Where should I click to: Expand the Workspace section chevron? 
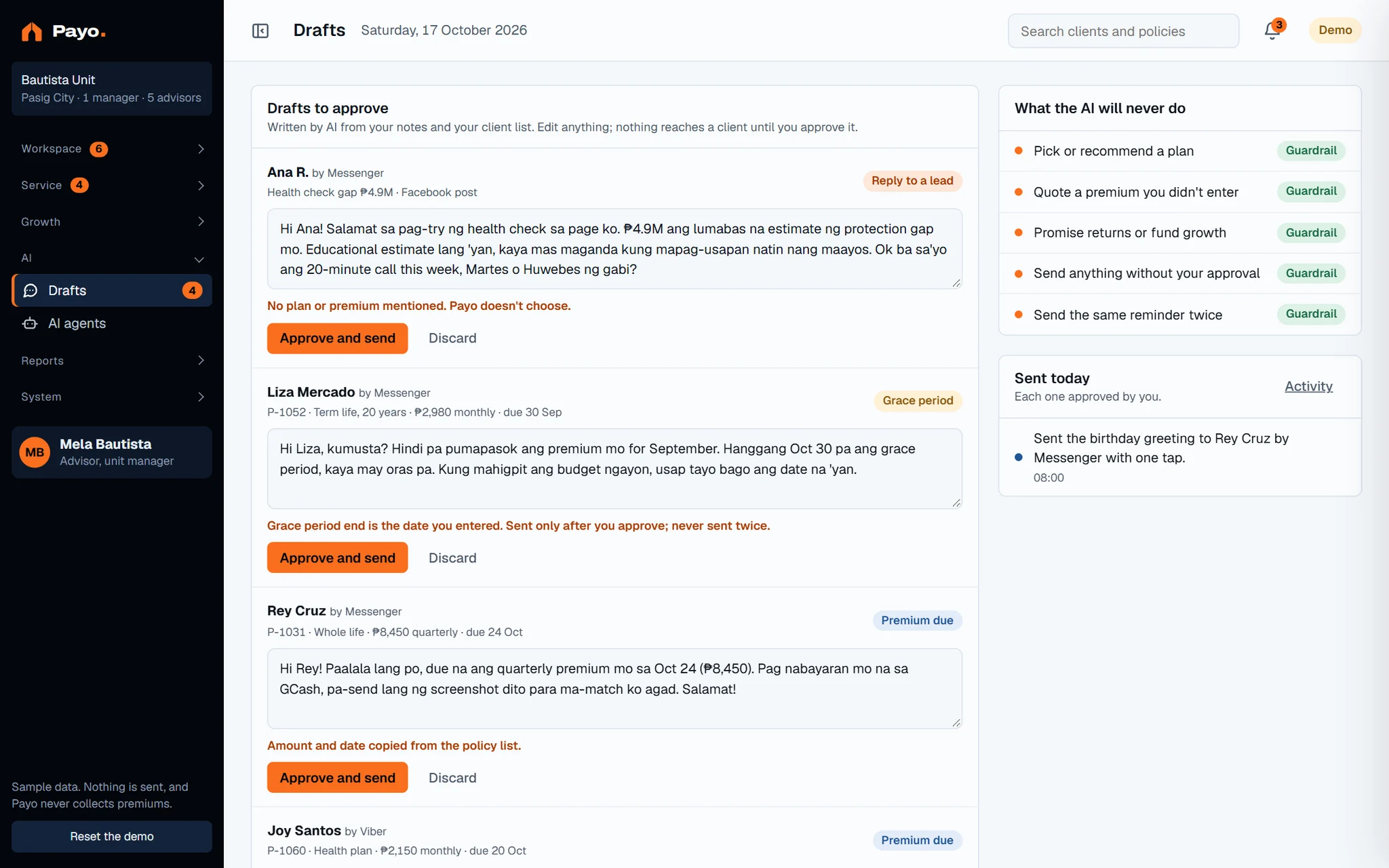(201, 149)
